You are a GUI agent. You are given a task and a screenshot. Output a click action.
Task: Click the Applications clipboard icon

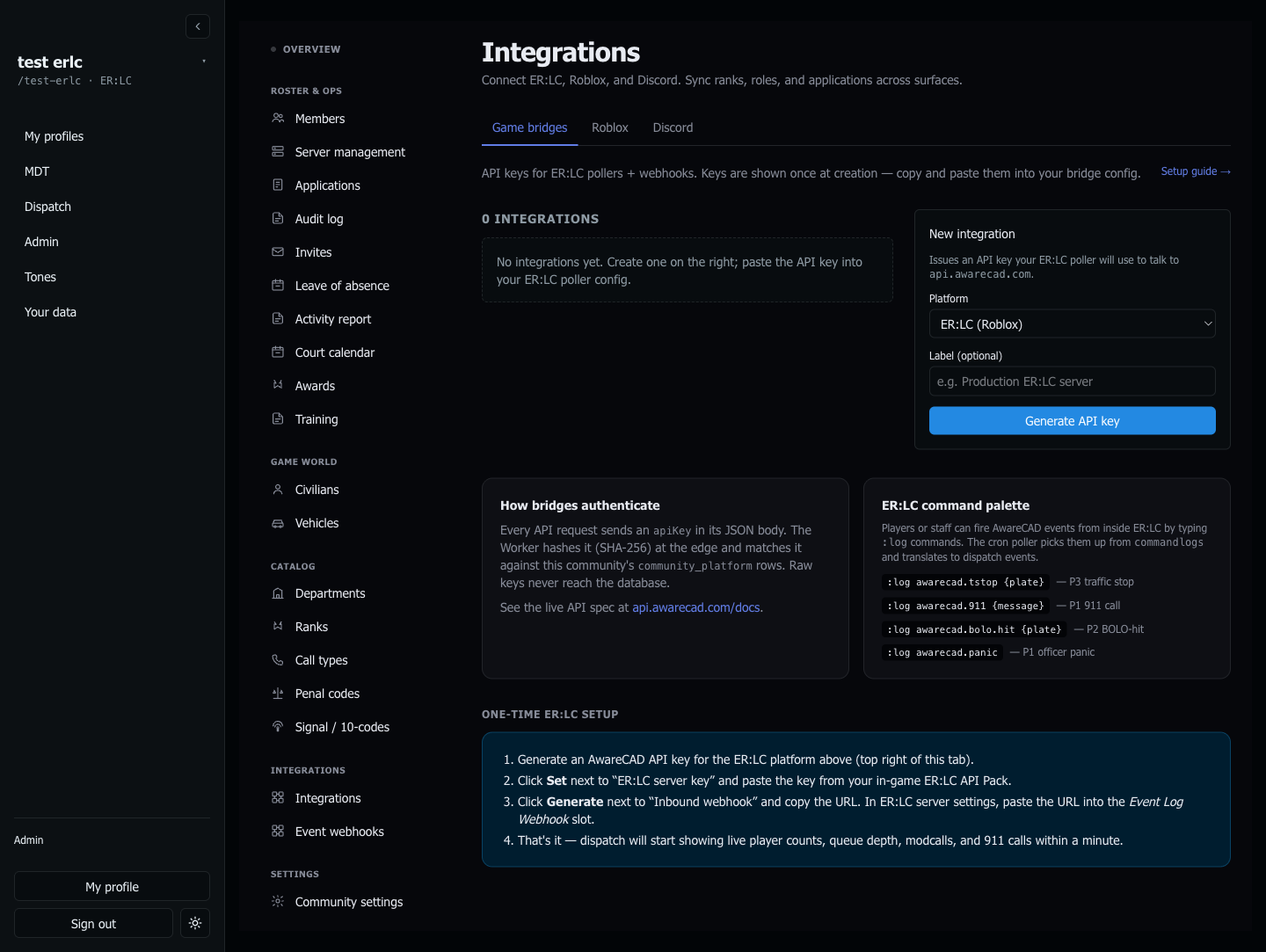click(278, 185)
